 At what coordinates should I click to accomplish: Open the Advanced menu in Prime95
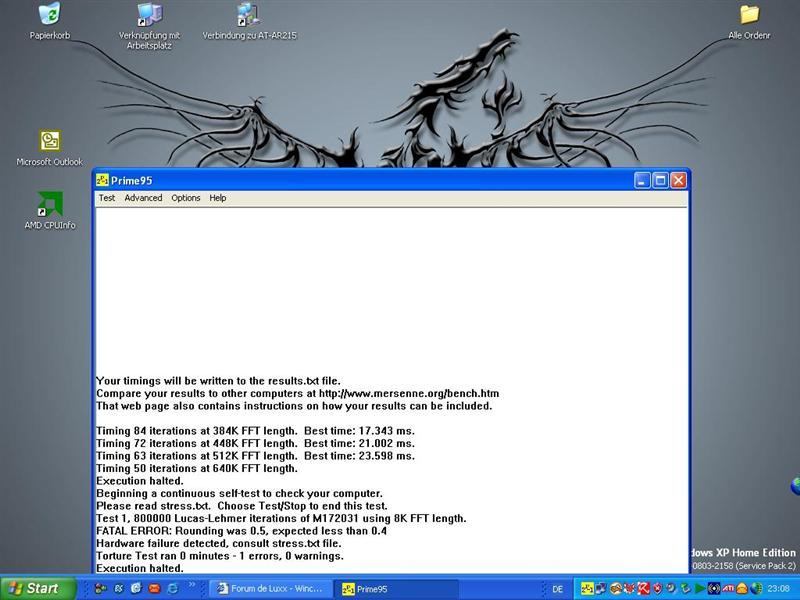click(x=143, y=198)
